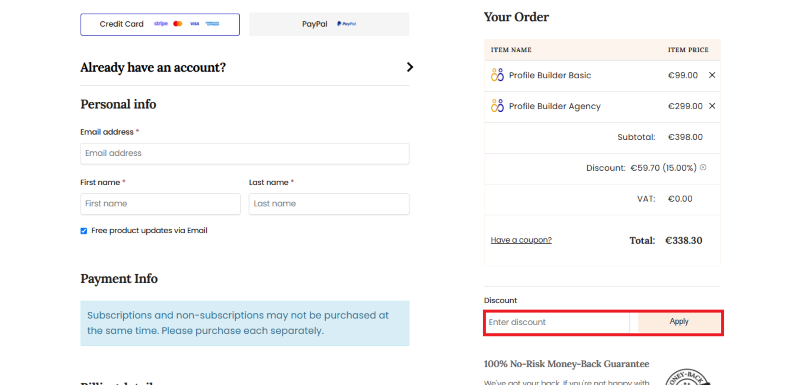Click the €398.00 subtotal value

(x=685, y=137)
